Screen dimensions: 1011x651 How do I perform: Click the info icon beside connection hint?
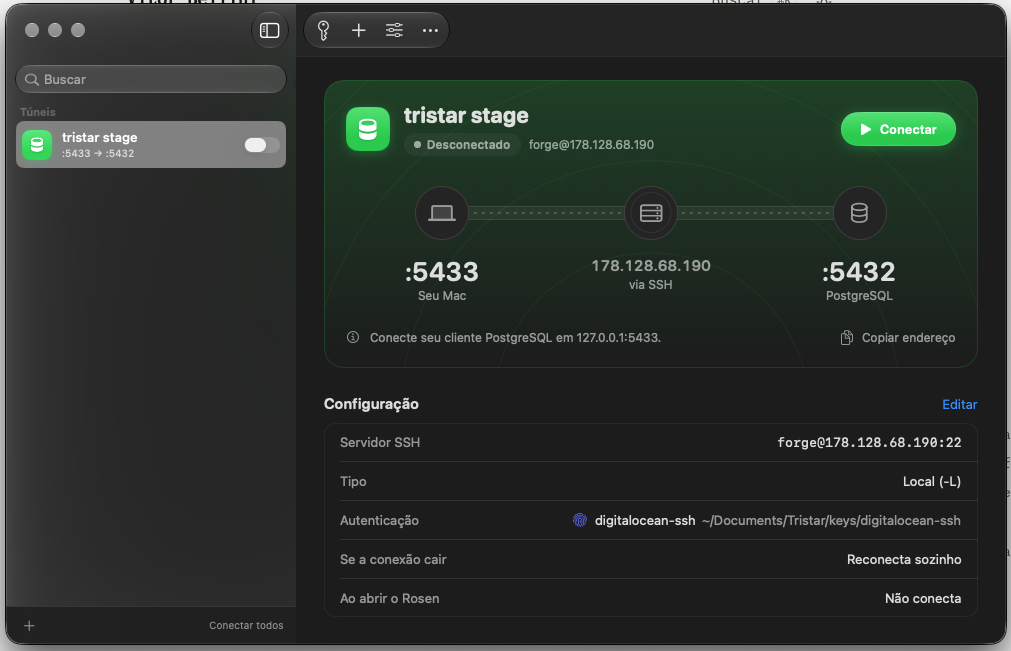pyautogui.click(x=353, y=337)
